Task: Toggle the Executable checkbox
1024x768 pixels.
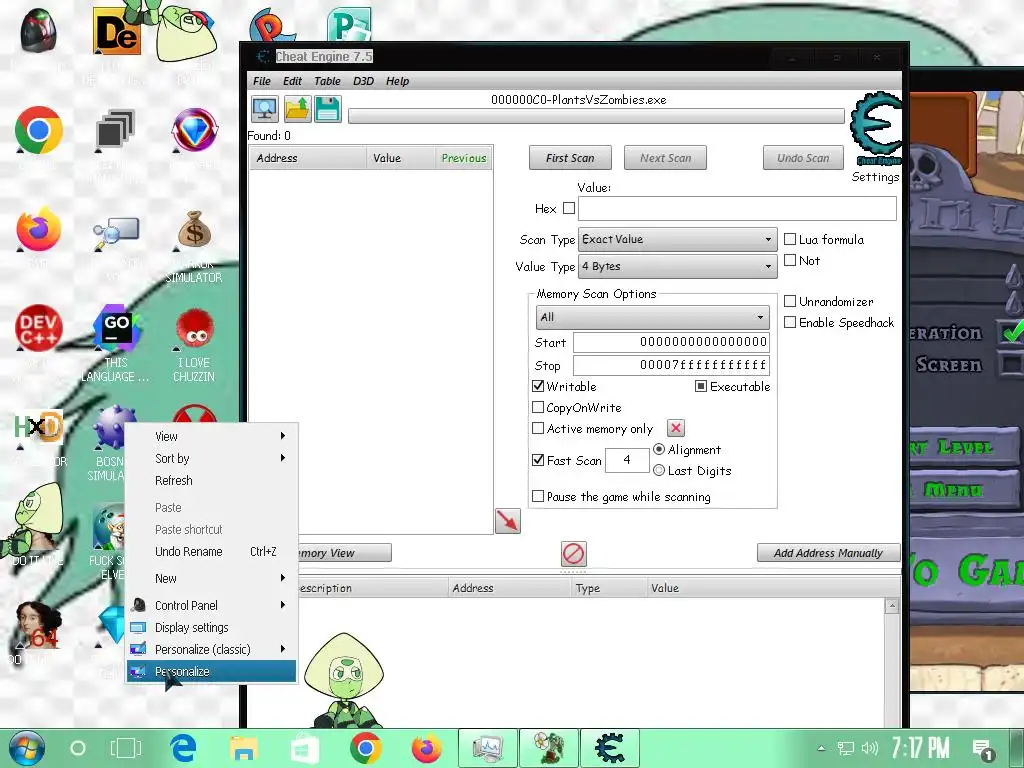Action: pos(701,386)
